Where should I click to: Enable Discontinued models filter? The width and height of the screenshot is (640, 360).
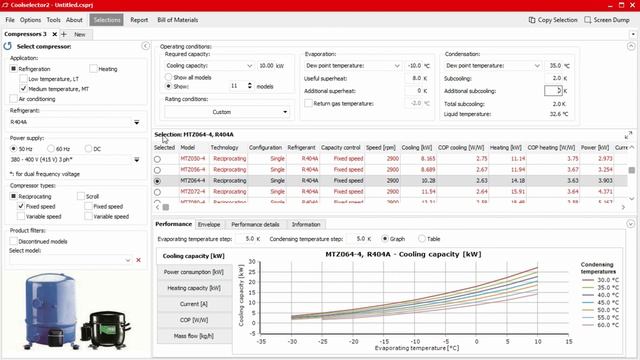pos(13,241)
